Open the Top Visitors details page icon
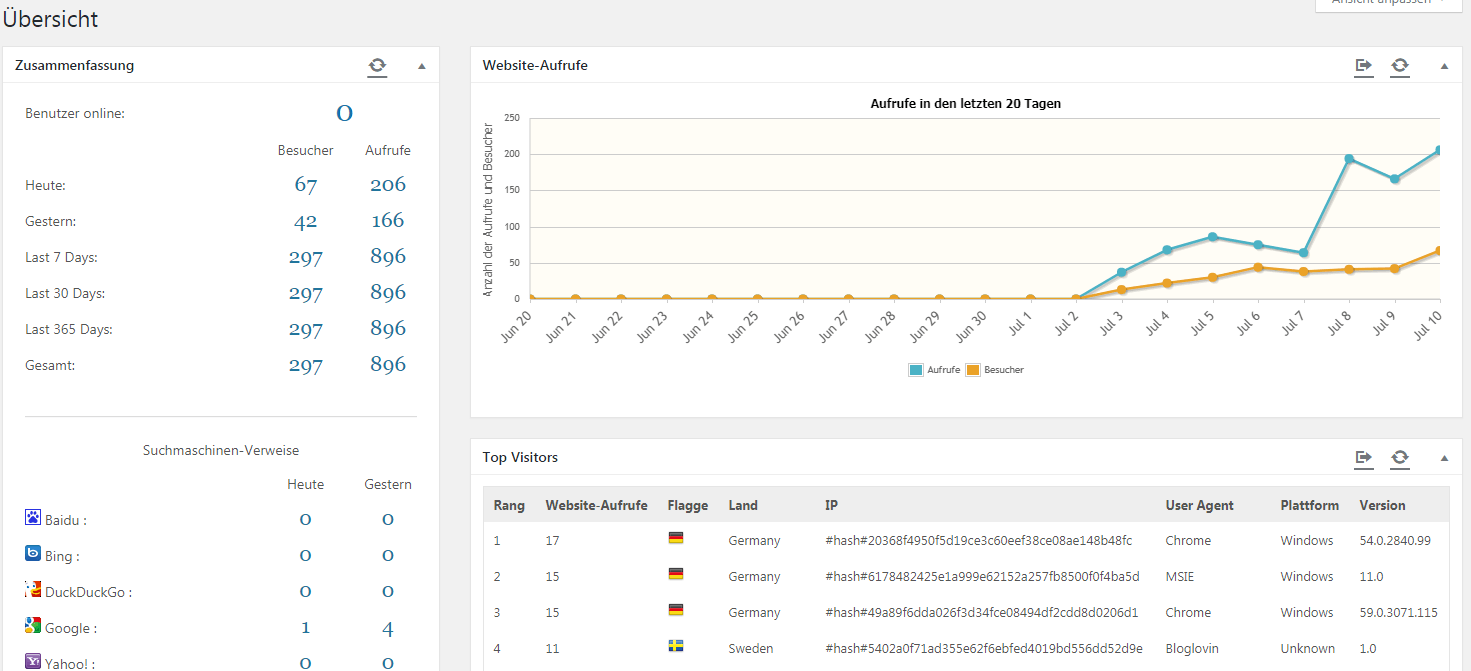Viewport: 1471px width, 671px height. pyautogui.click(x=1364, y=458)
